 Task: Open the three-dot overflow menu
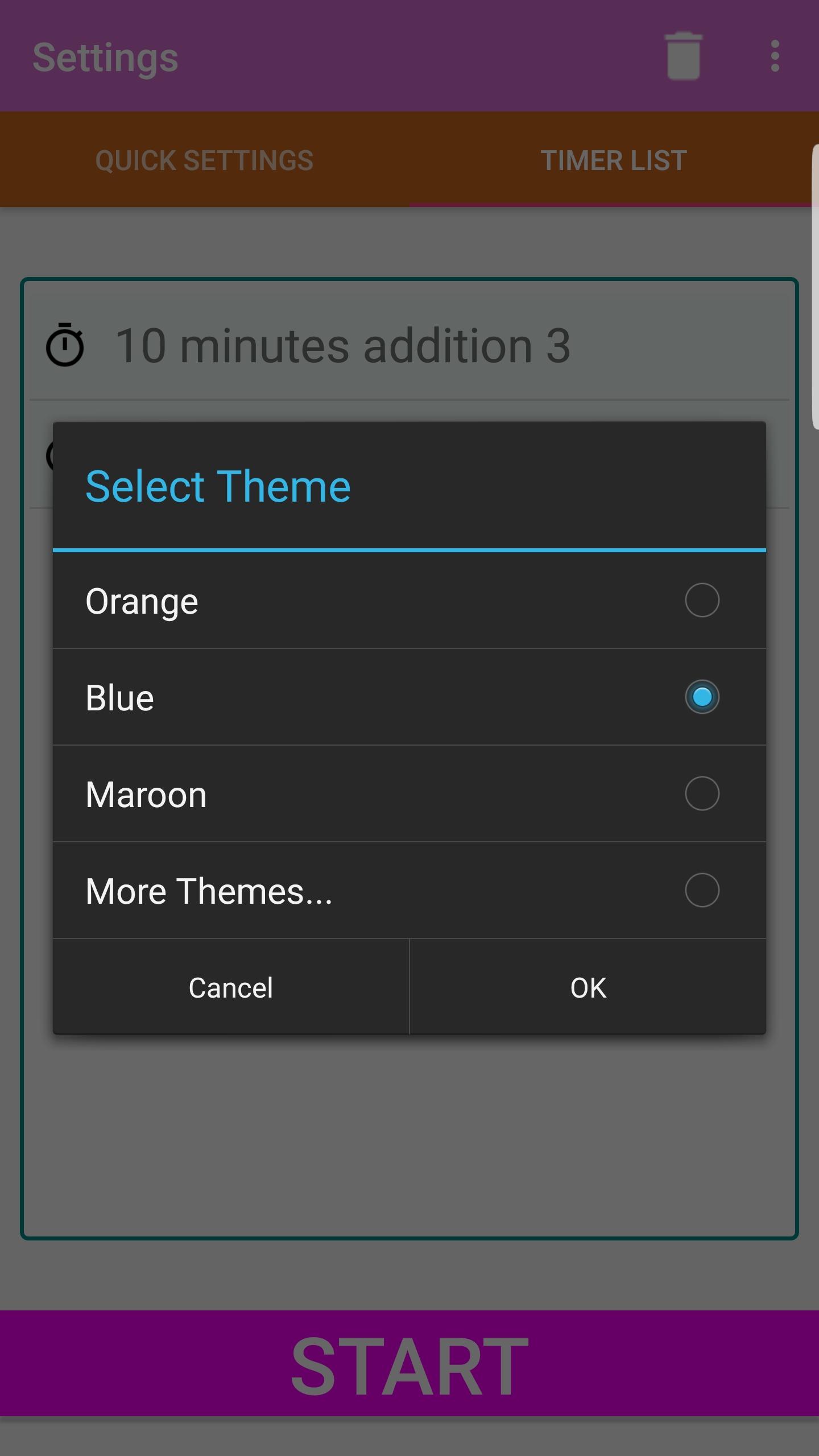pyautogui.click(x=775, y=56)
